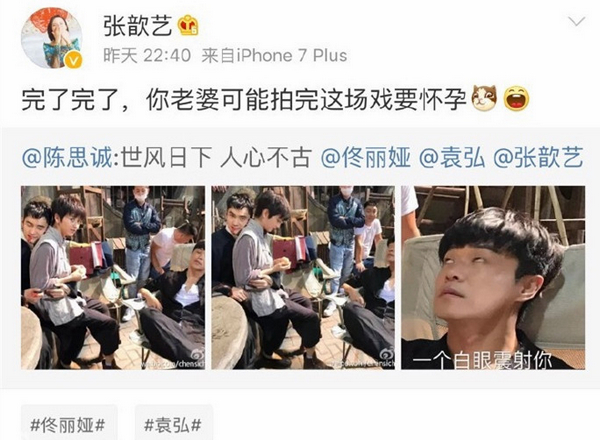The width and height of the screenshot is (600, 440).
Task: Open the 张歆艺 username at top
Action: 138,26
